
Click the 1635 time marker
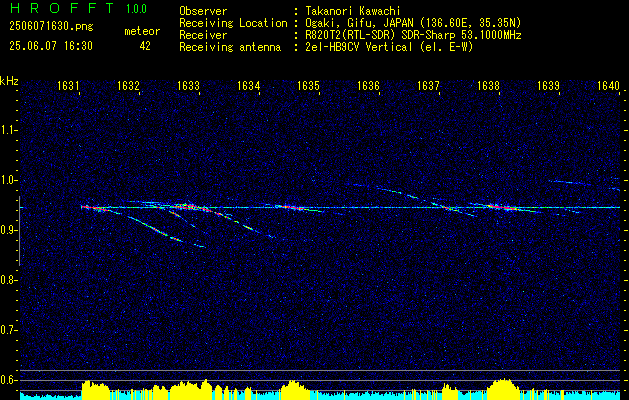pos(308,85)
